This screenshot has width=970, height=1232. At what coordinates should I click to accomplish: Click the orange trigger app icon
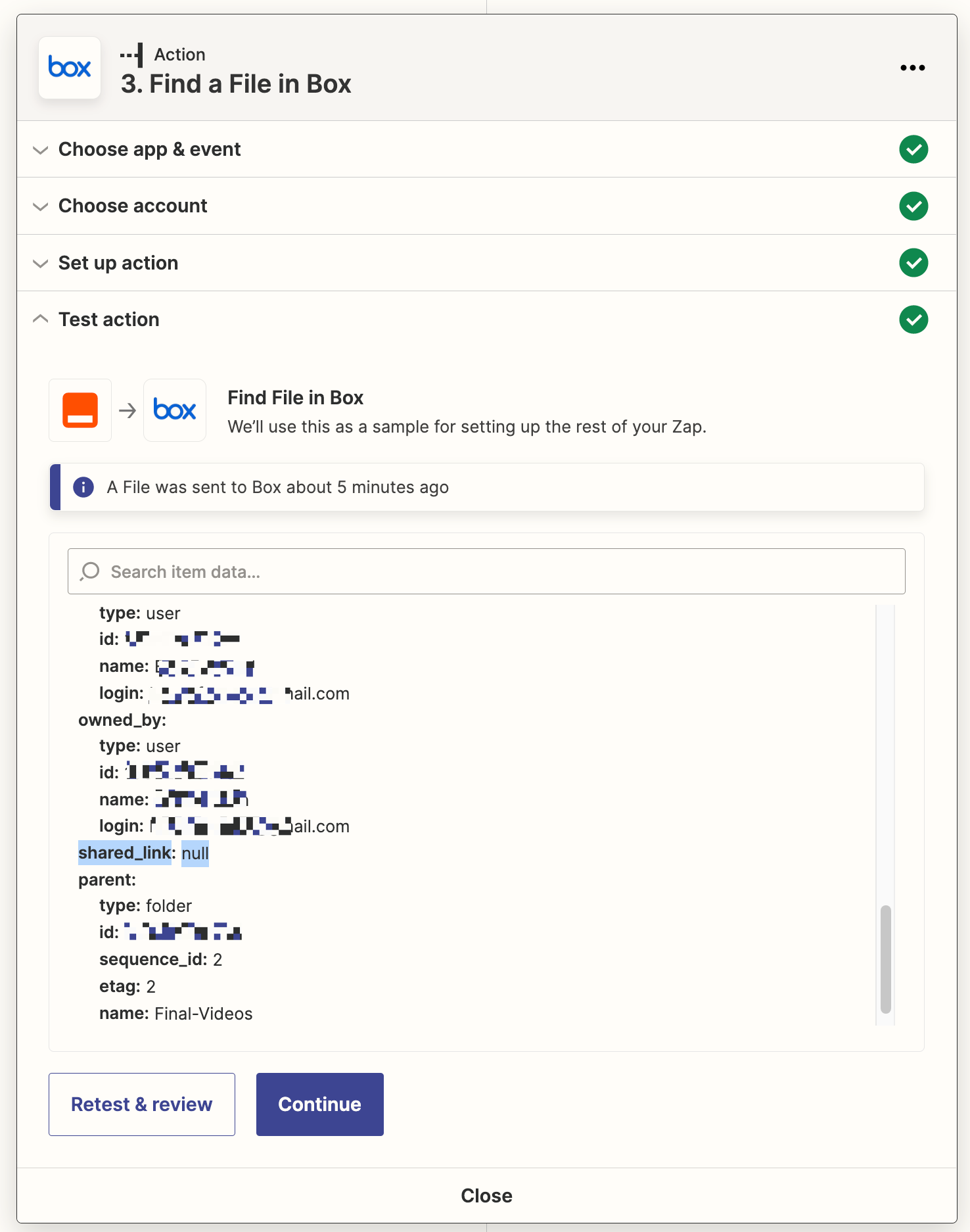click(x=80, y=410)
